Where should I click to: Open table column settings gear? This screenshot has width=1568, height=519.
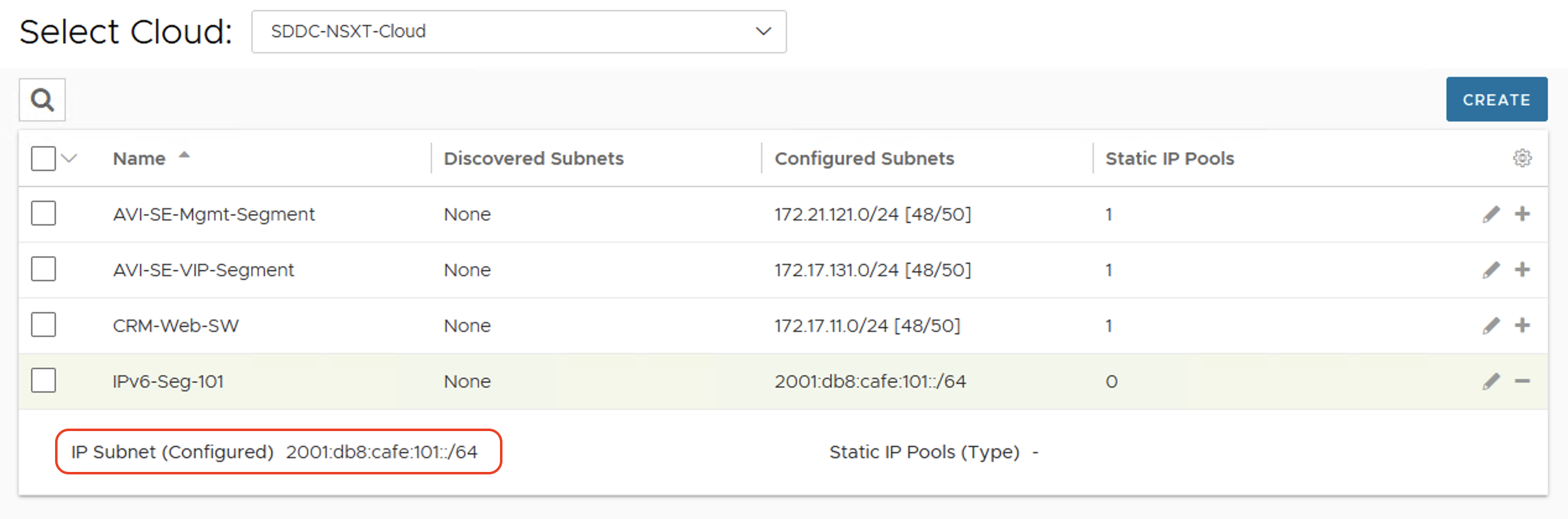[1522, 158]
